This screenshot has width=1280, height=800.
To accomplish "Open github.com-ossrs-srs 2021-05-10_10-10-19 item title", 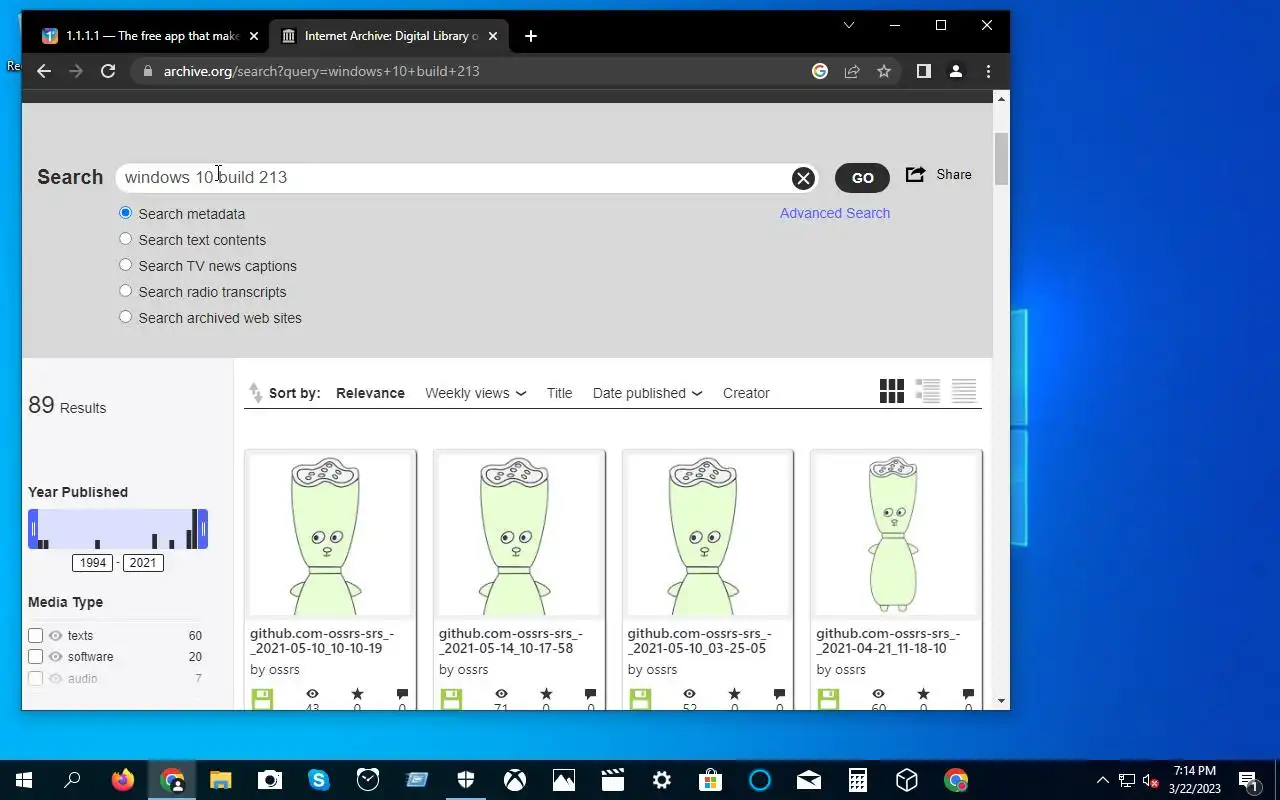I will (322, 641).
